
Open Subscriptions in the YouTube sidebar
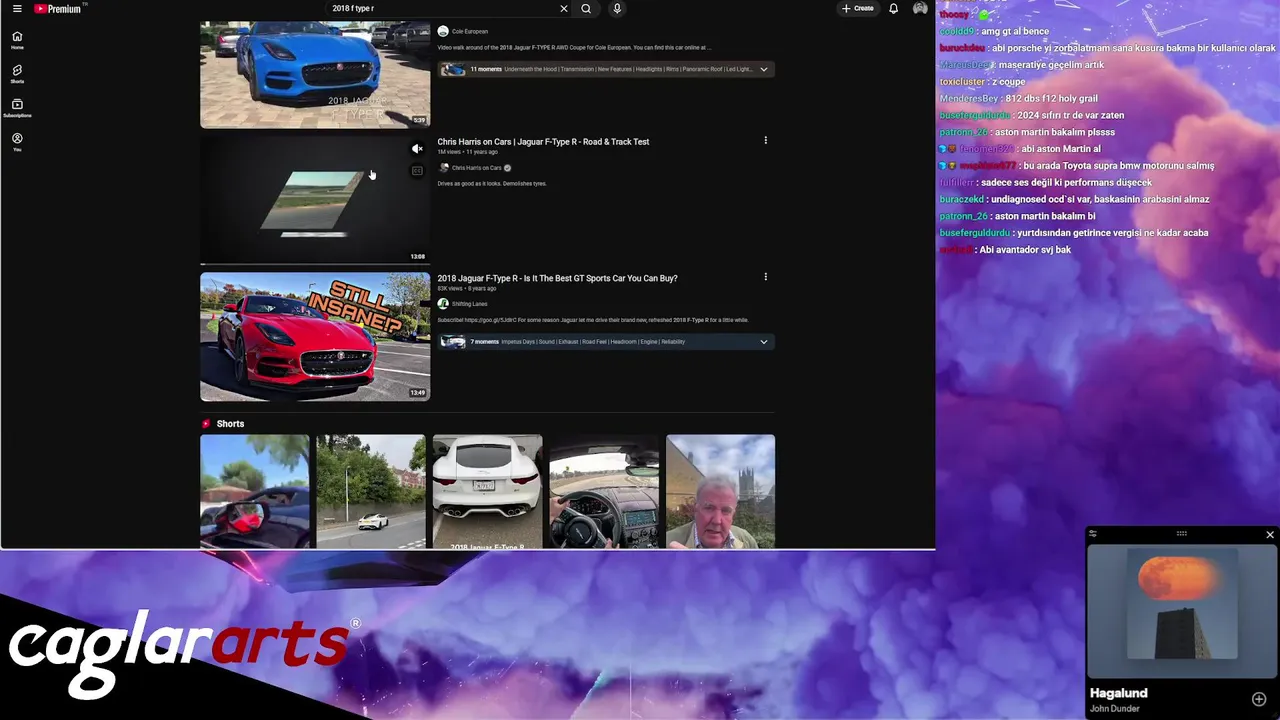tap(17, 107)
